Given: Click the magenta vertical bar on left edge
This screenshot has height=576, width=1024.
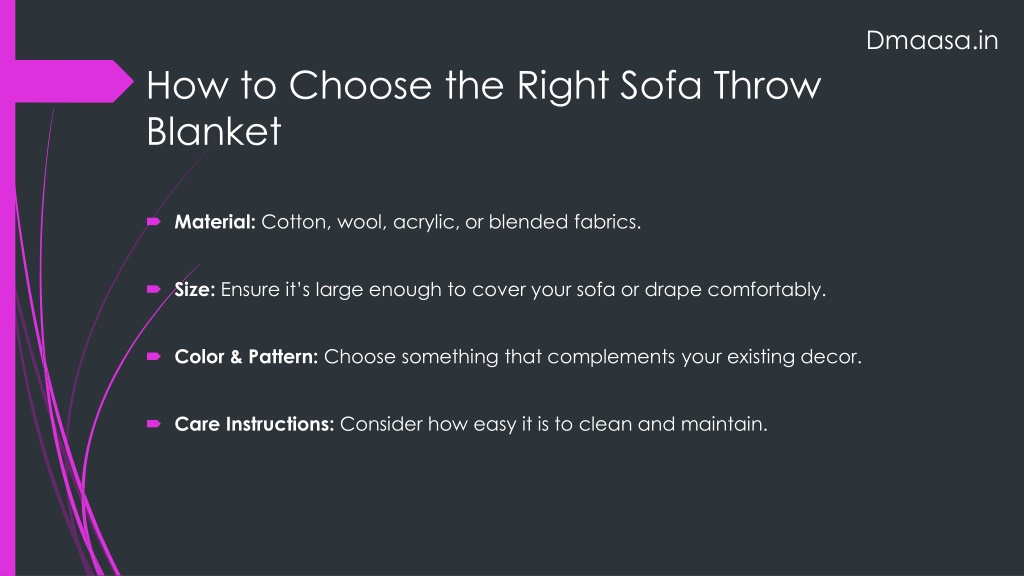Looking at the screenshot, I should (7, 288).
